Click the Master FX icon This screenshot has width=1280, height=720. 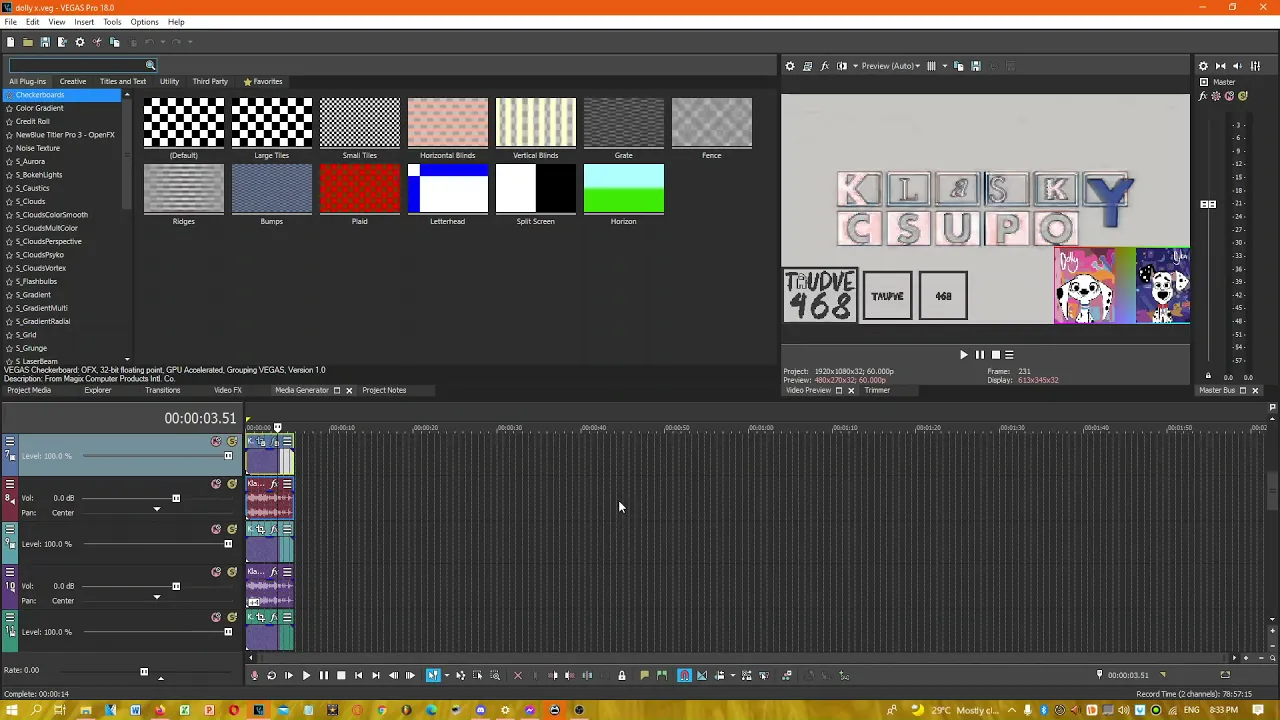(x=1204, y=96)
